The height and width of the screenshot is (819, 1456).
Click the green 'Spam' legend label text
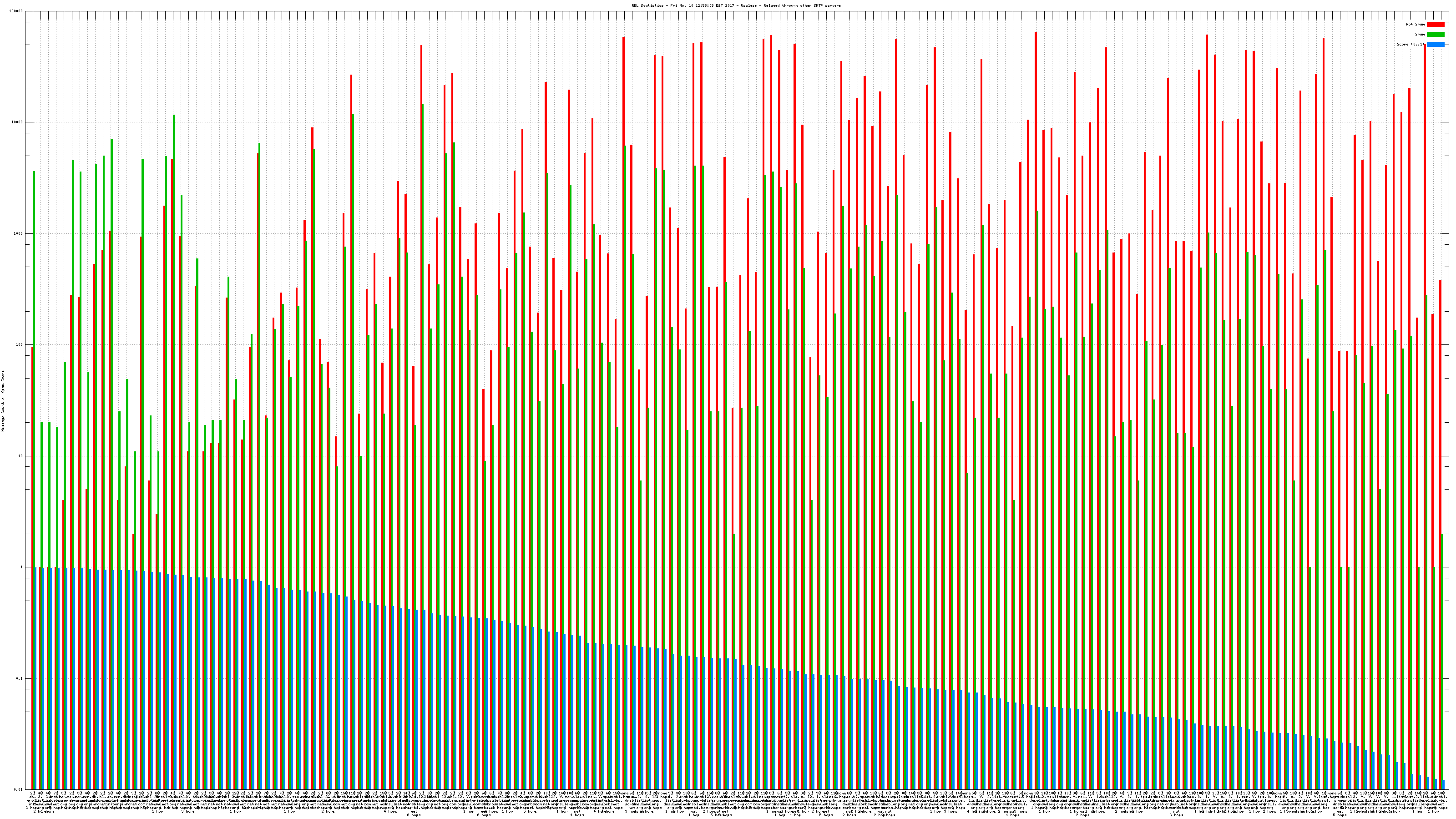click(x=1420, y=35)
